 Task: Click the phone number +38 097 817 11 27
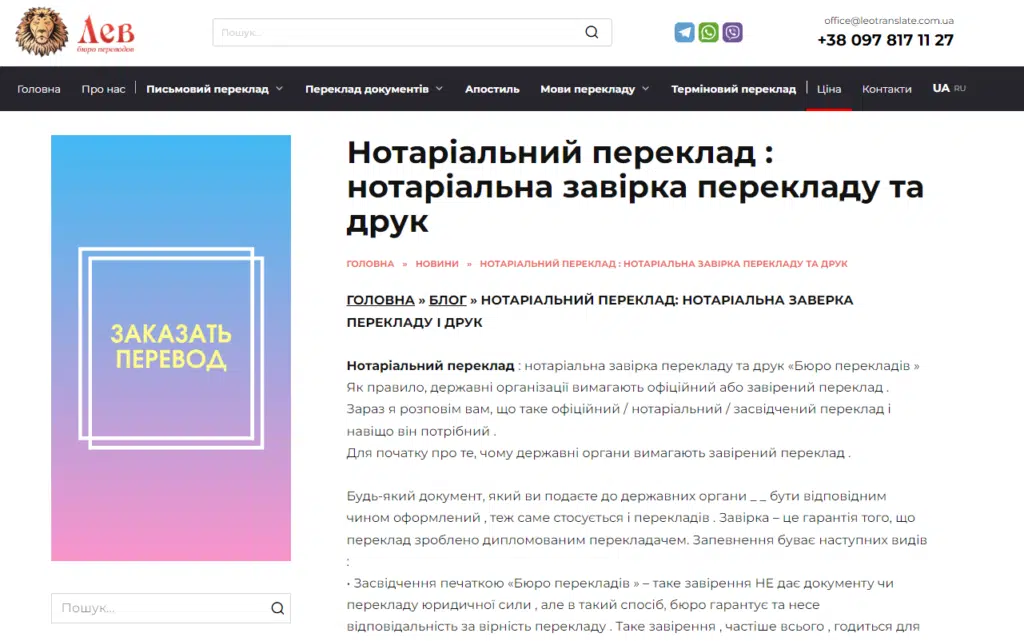[x=886, y=40]
